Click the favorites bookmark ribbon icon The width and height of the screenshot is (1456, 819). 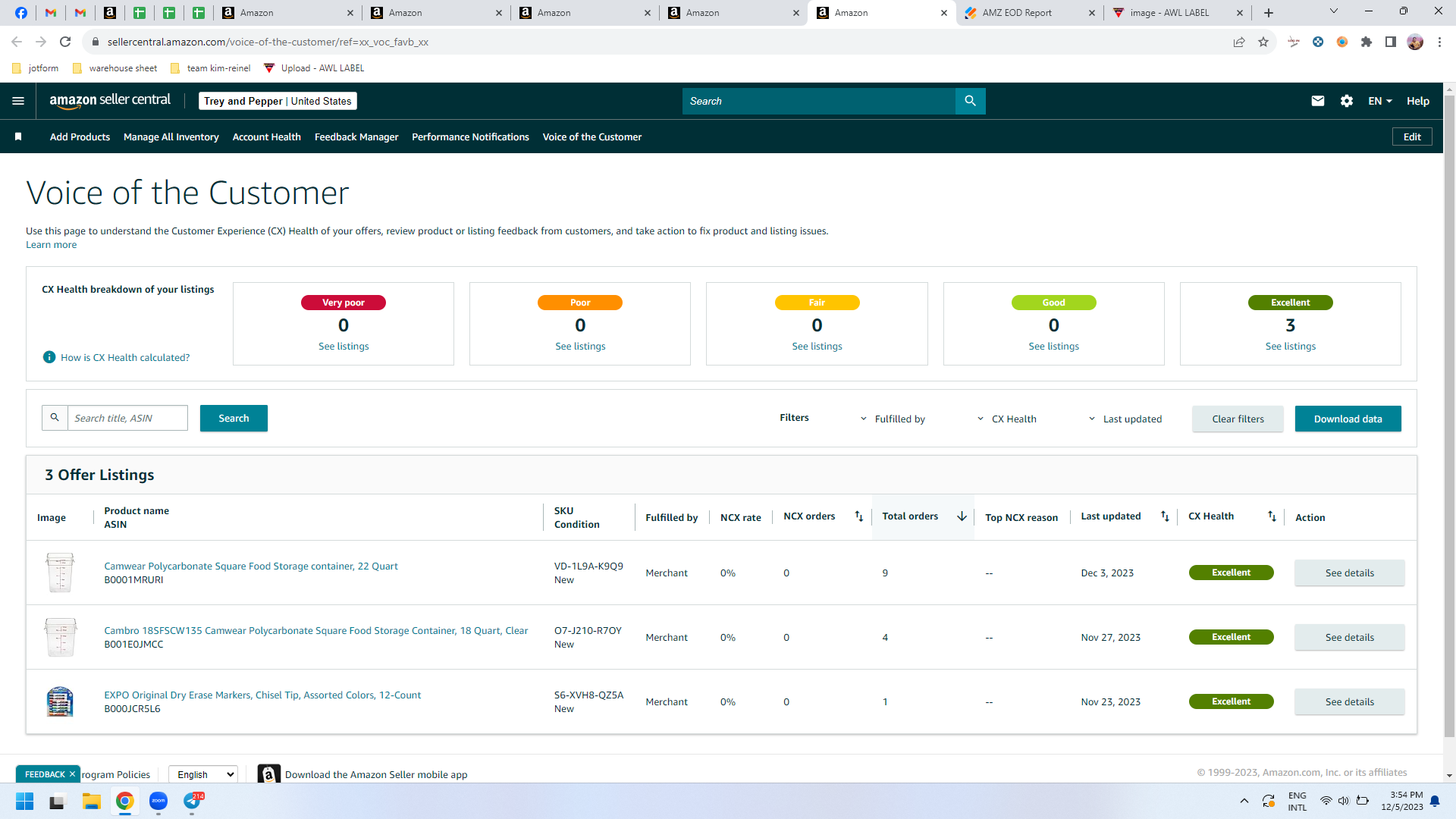coord(18,136)
